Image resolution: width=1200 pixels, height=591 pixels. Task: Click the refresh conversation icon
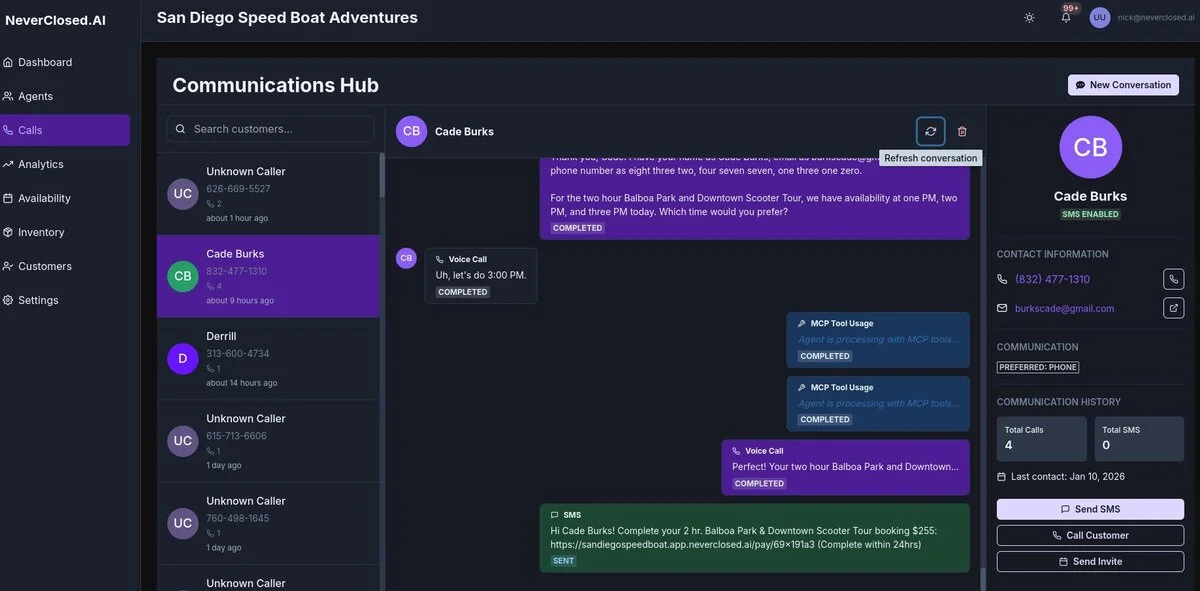[x=930, y=131]
